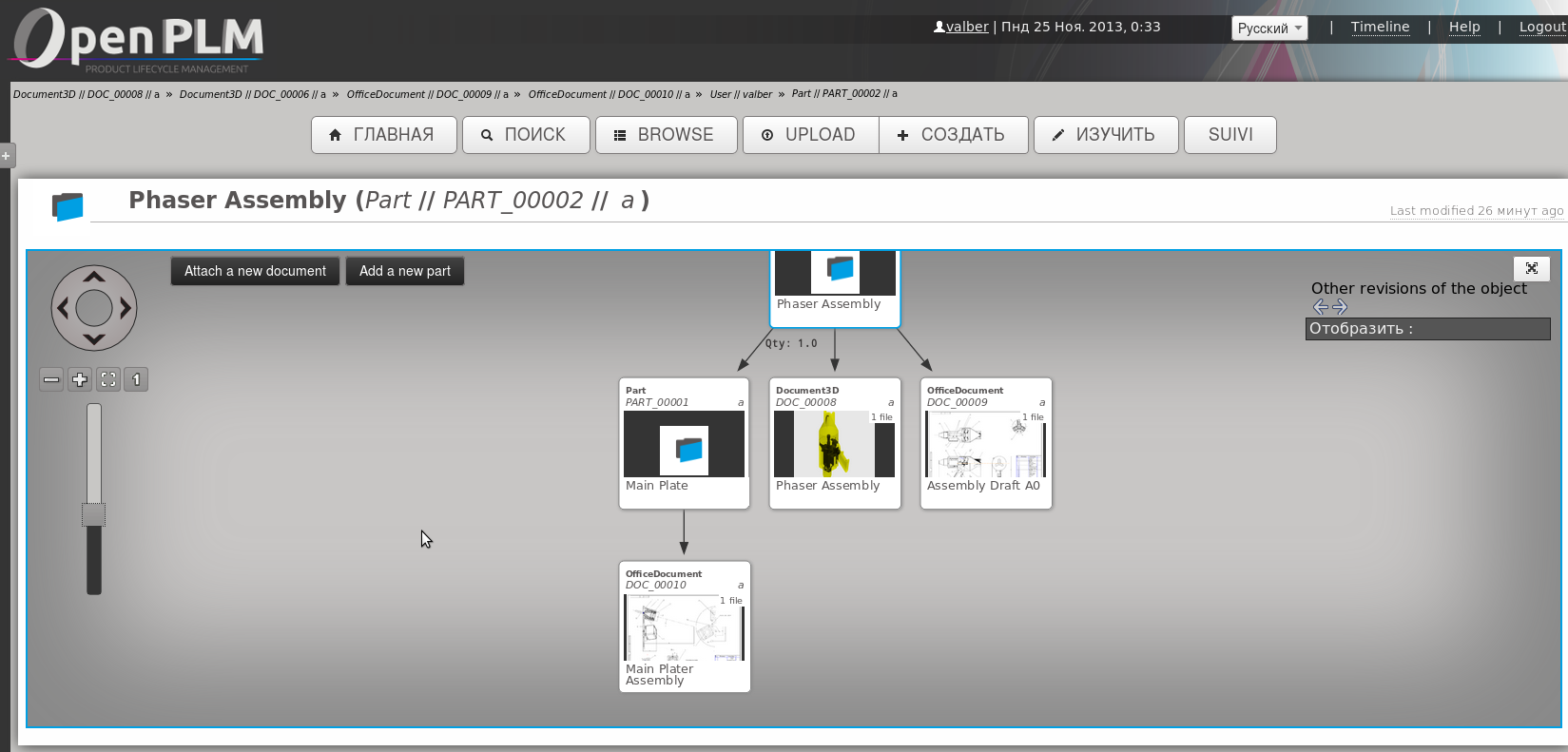
Task: Click the '1 file' label on DOC_00010
Action: [730, 601]
